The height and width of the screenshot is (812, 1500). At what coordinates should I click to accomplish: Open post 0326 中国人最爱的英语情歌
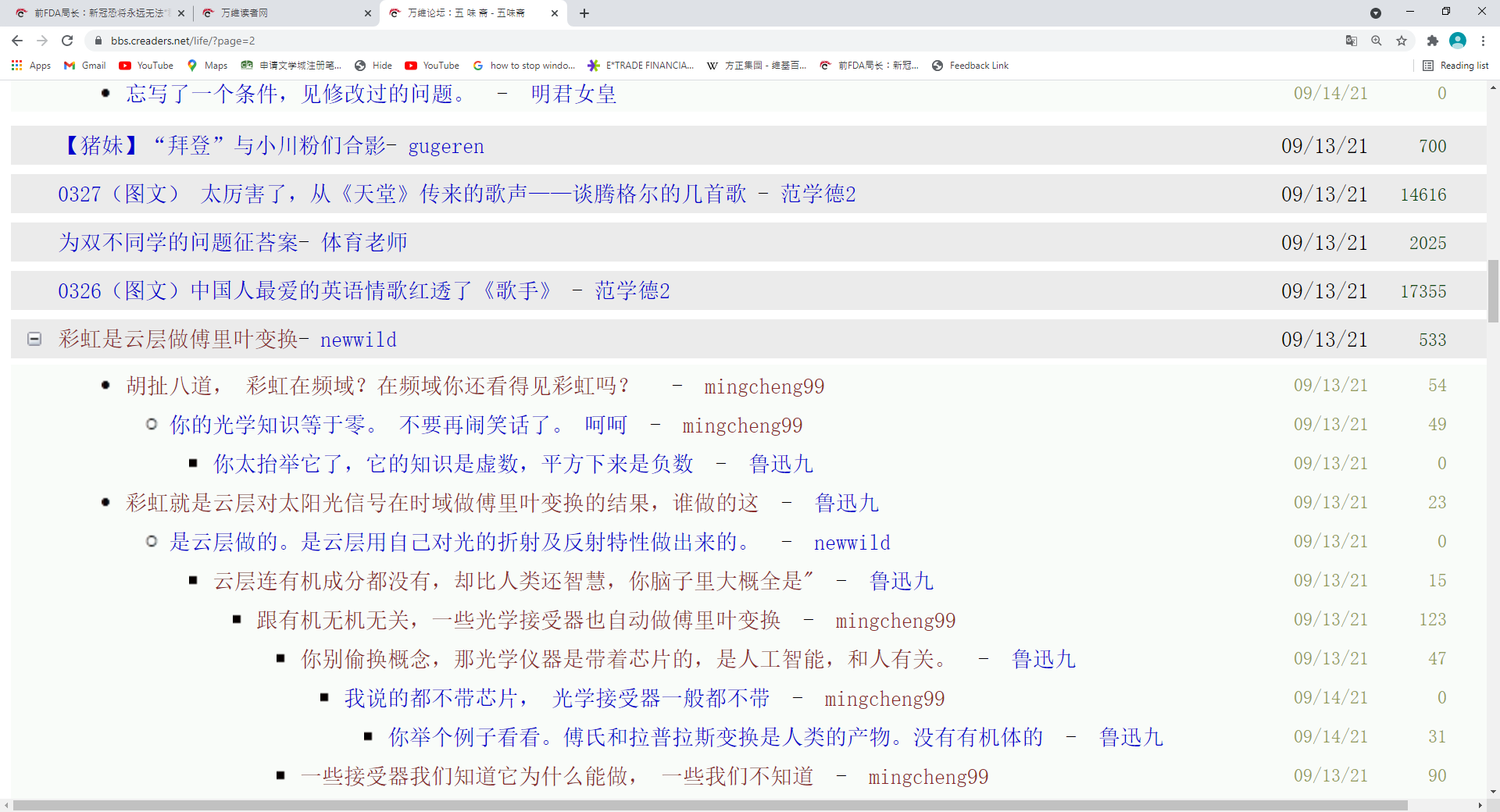pos(305,291)
